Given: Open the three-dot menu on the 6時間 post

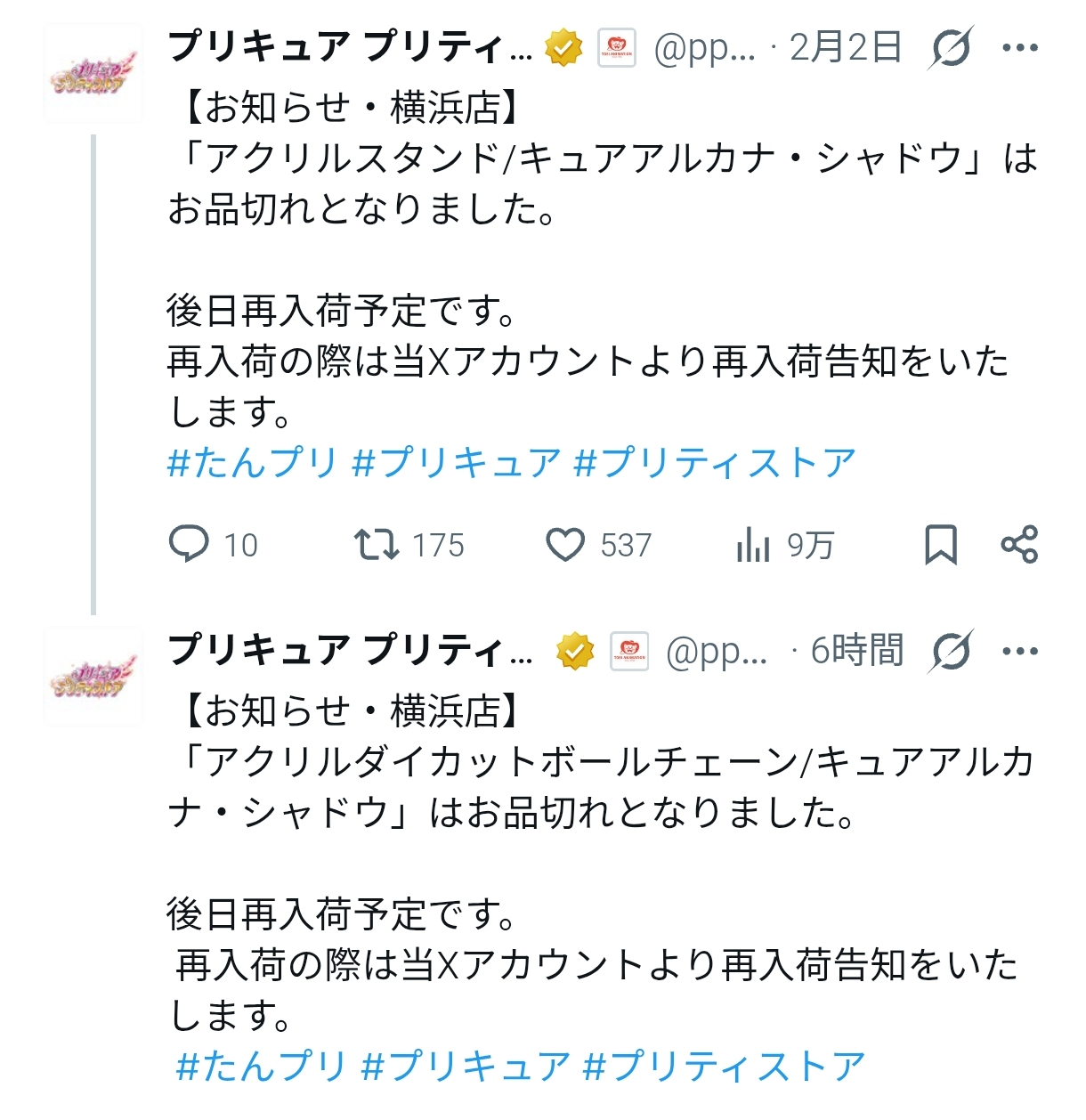Looking at the screenshot, I should coord(1020,651).
